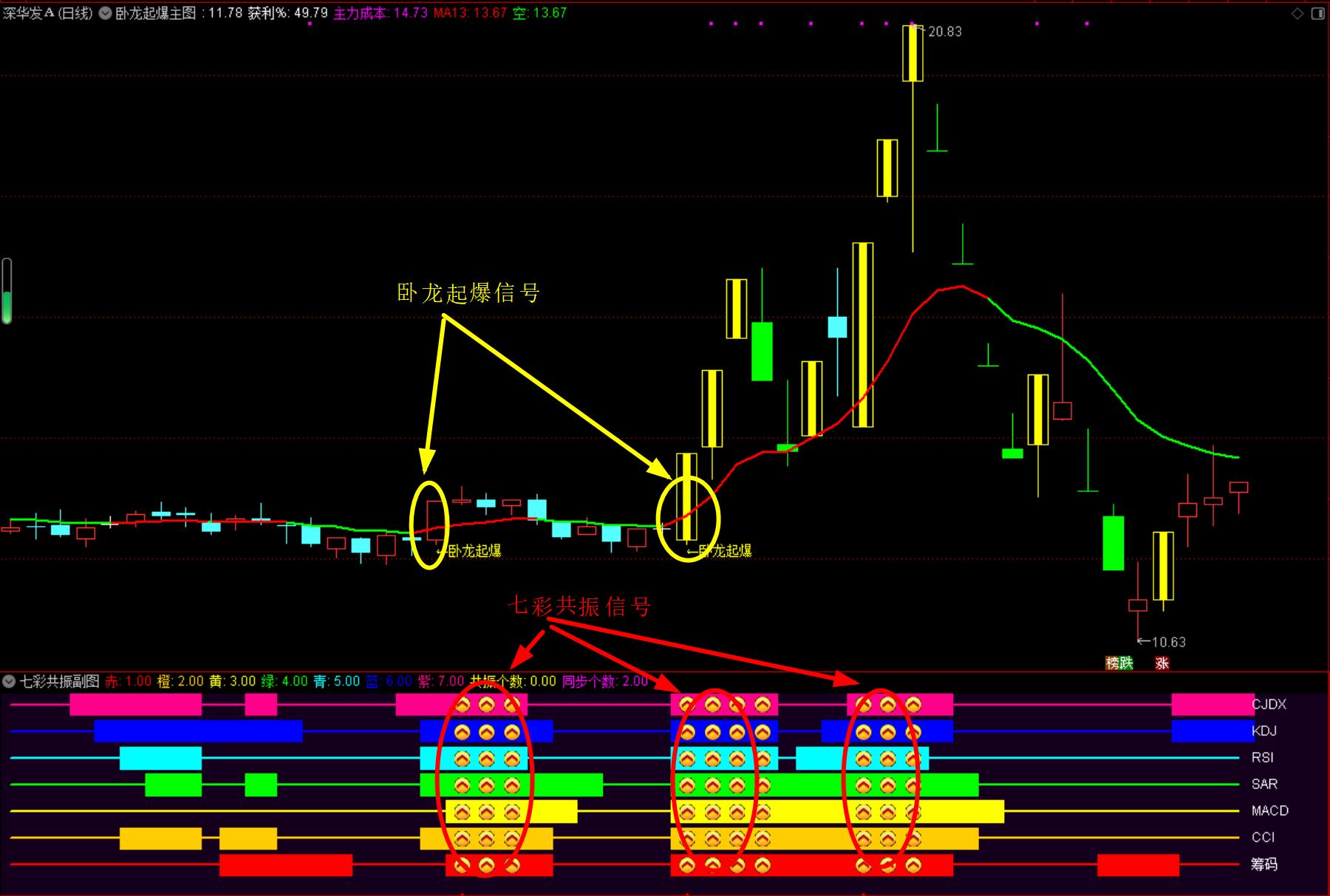Click the 20.83 high price label
The height and width of the screenshot is (896, 1330).
(x=944, y=32)
